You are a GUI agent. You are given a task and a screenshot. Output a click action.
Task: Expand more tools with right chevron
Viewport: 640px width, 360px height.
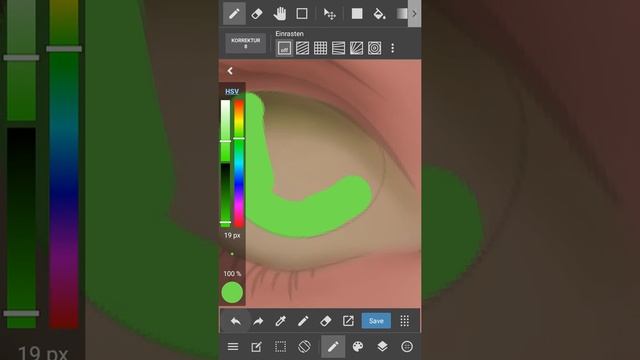(414, 14)
